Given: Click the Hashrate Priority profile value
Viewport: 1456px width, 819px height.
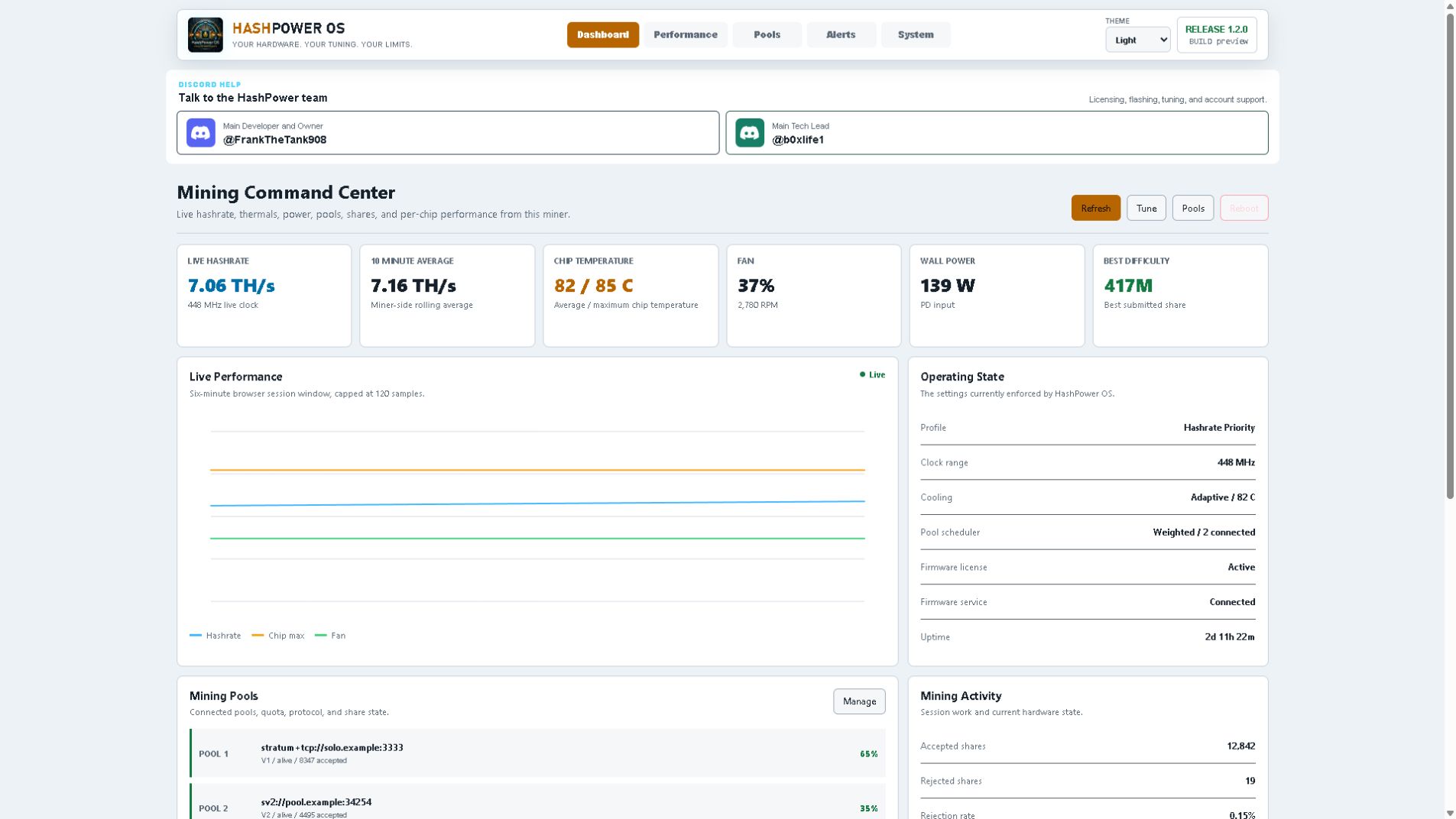Looking at the screenshot, I should pyautogui.click(x=1219, y=428).
